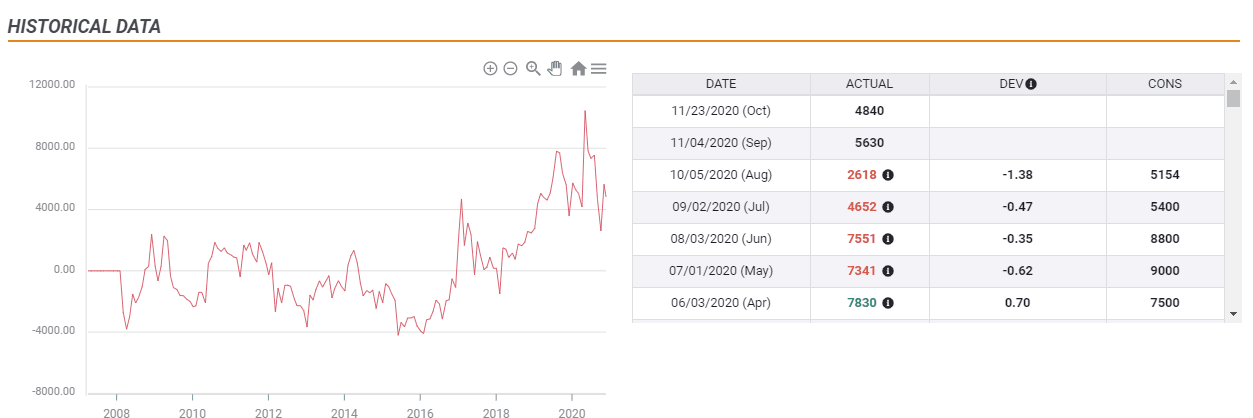The image size is (1253, 418).
Task: Click the chart zoom out icon
Action: coord(510,69)
